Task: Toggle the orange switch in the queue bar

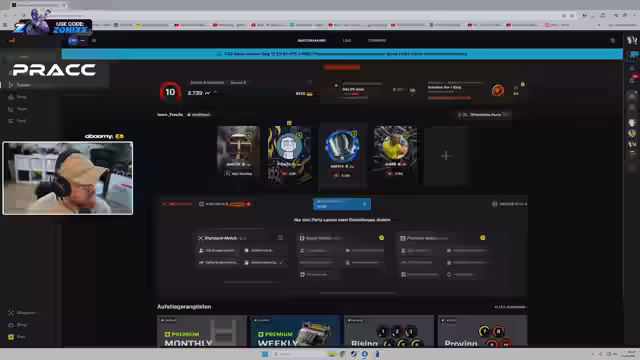Action: 238,204
